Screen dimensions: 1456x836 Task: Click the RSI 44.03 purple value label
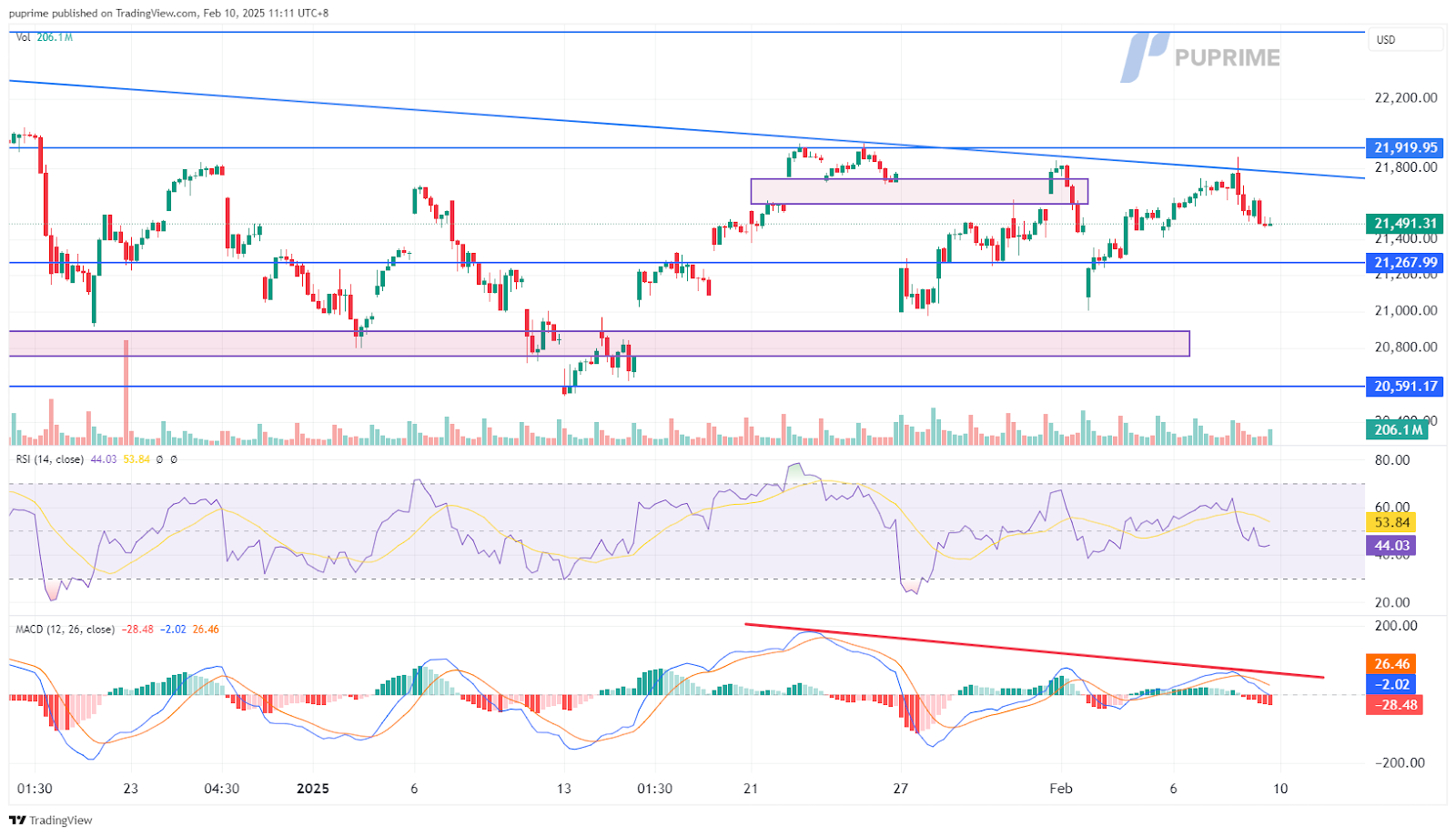coord(1391,546)
